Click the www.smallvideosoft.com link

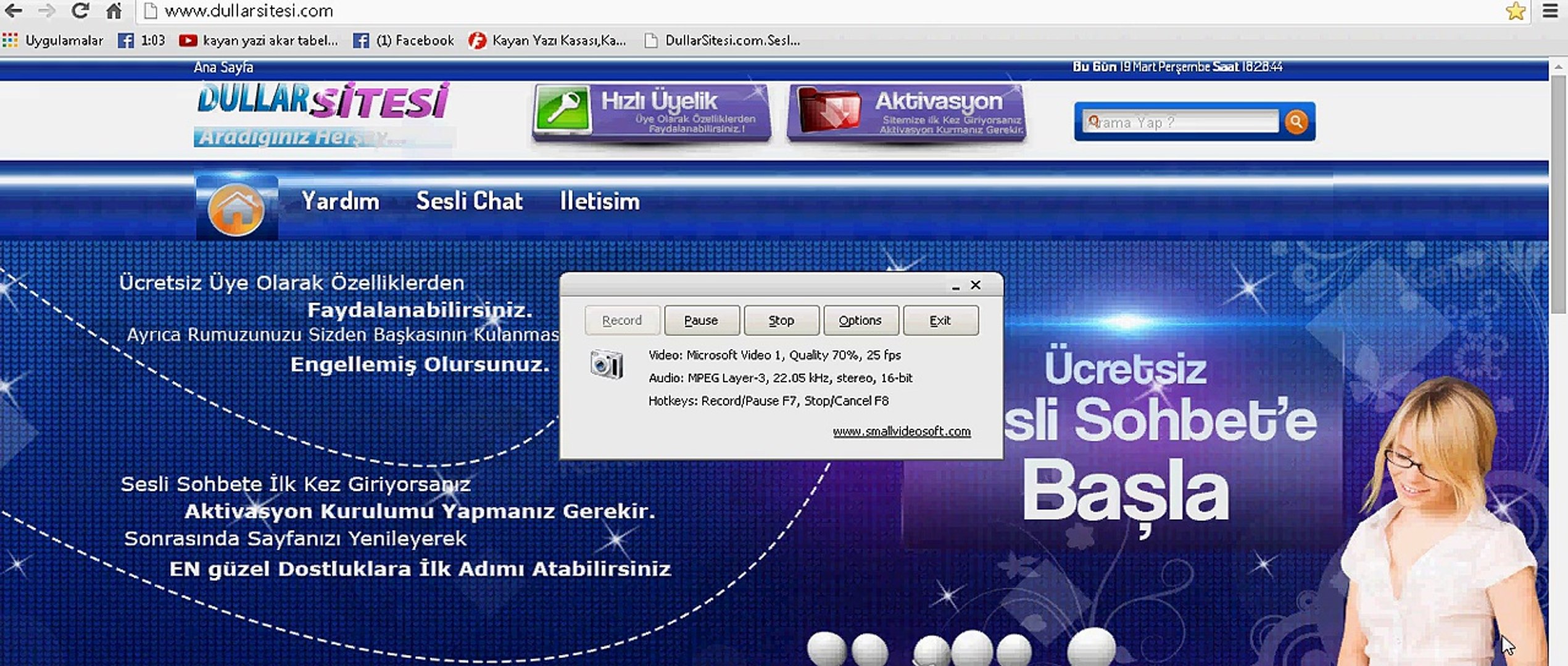coord(901,432)
